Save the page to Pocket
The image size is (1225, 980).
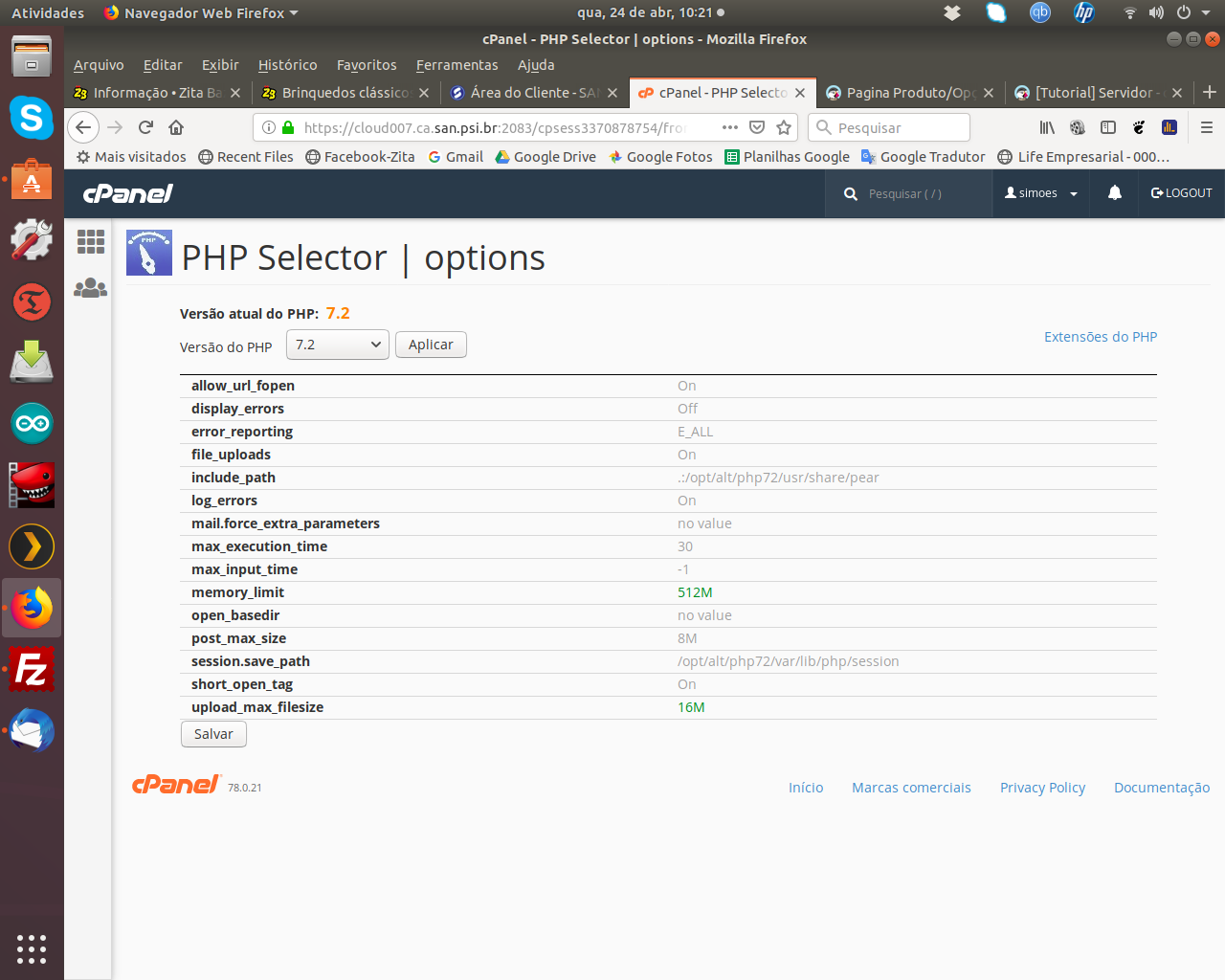click(757, 127)
